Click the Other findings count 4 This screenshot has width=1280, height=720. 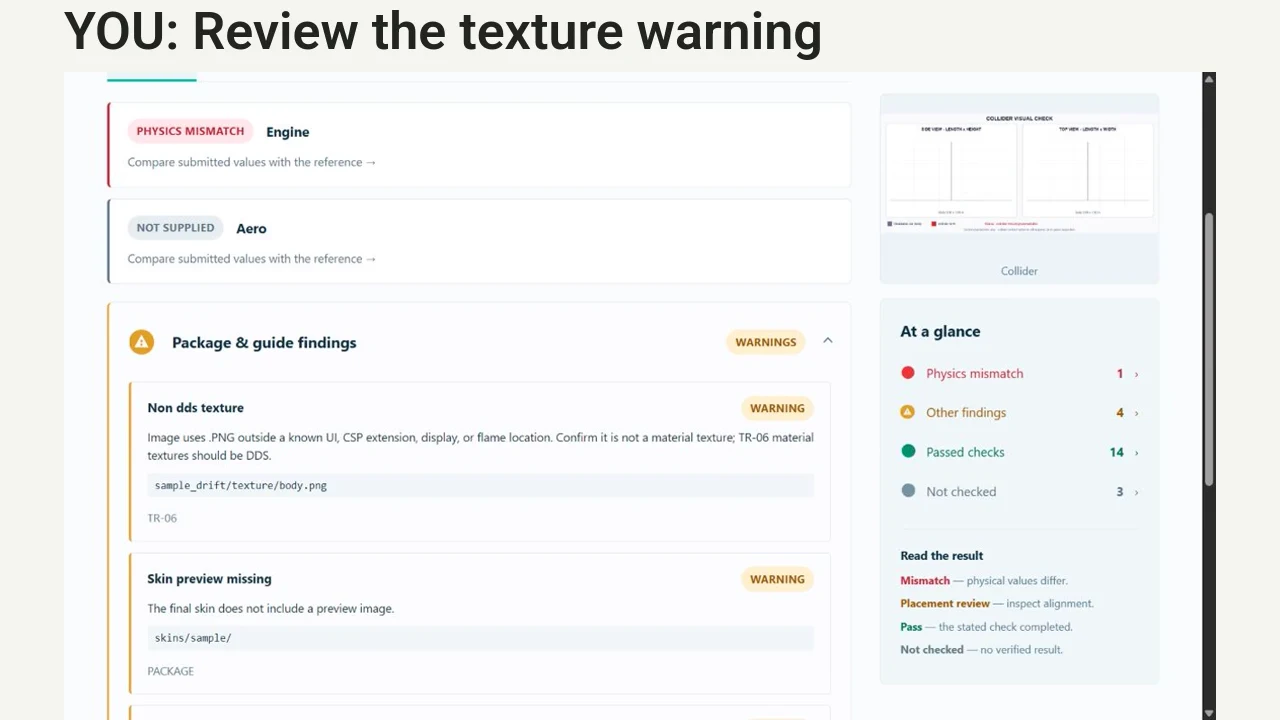pyautogui.click(x=1120, y=413)
